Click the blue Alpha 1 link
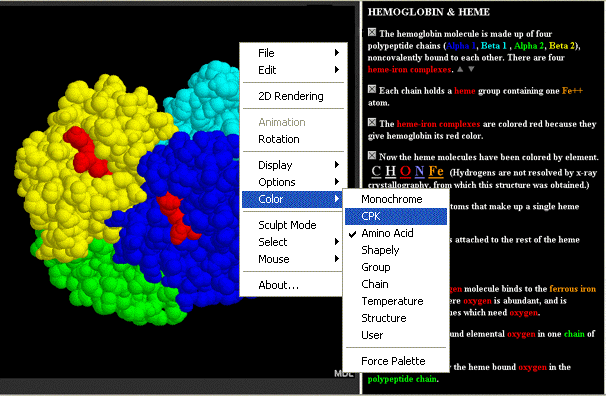 coord(461,46)
